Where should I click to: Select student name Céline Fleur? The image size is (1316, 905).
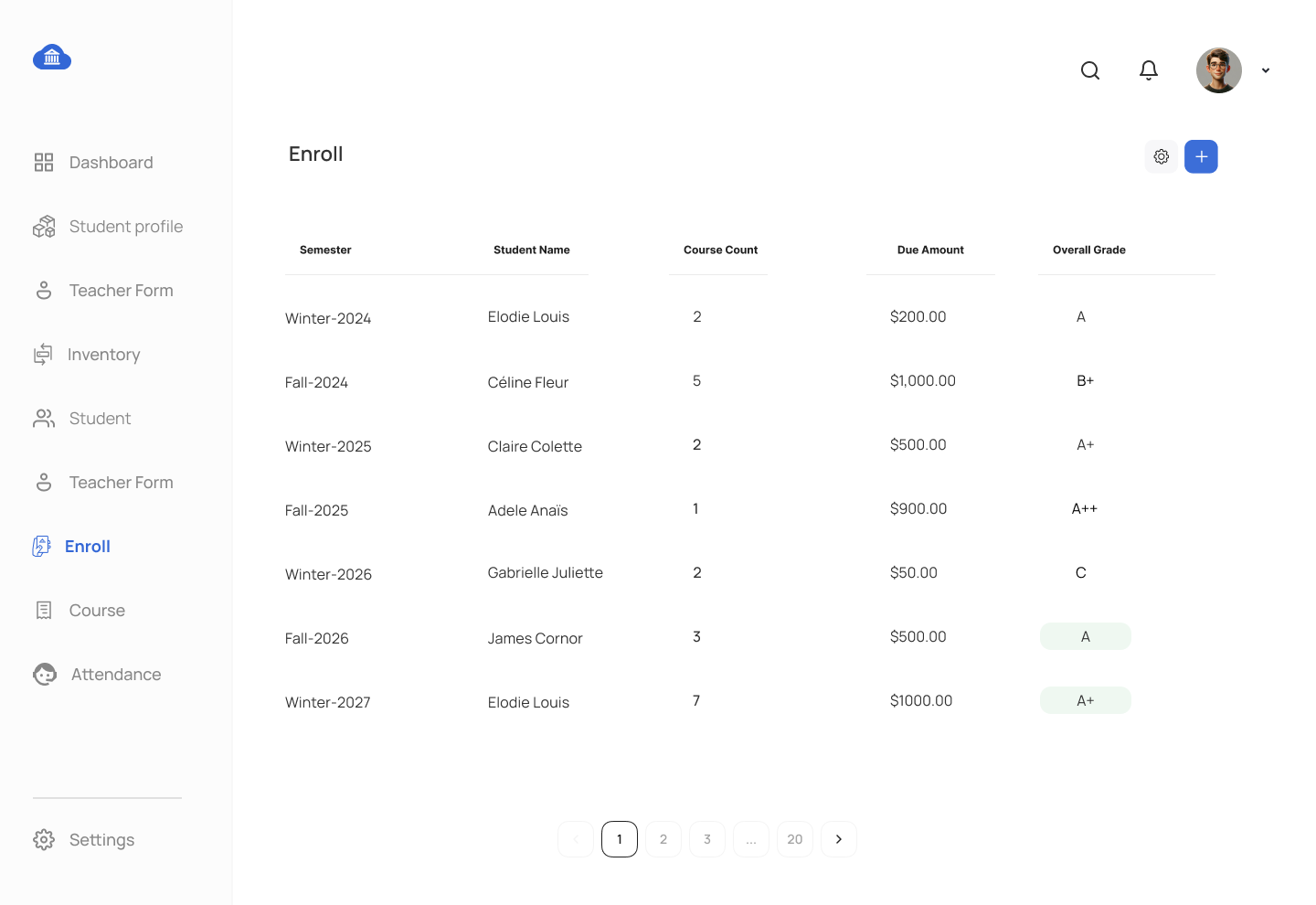pos(528,382)
